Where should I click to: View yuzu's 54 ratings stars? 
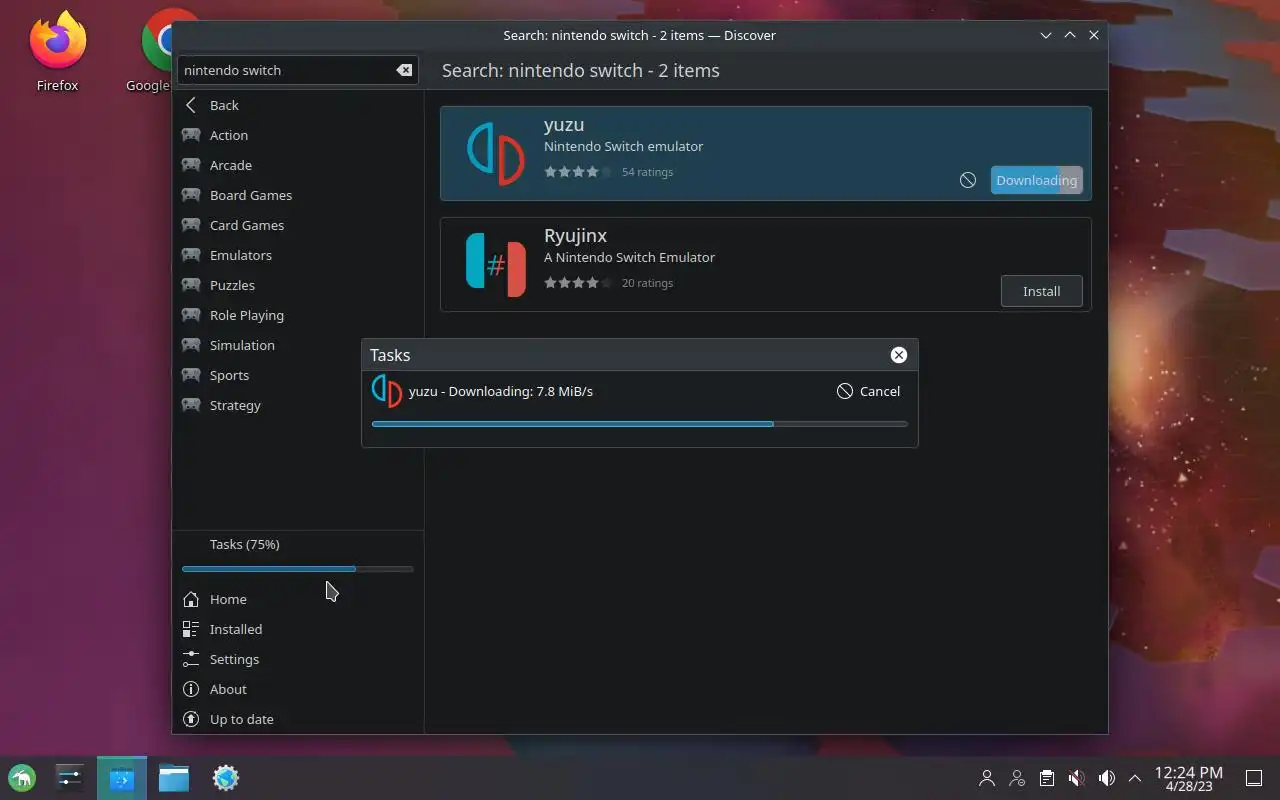click(x=578, y=172)
